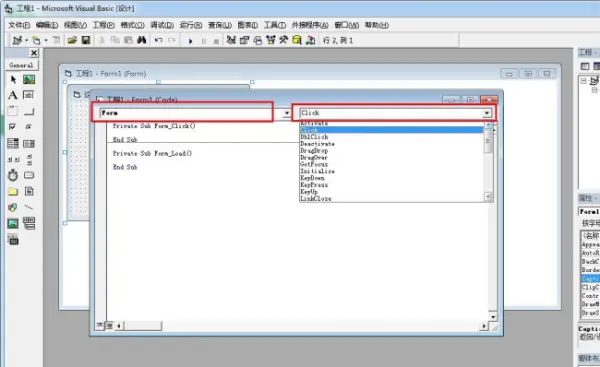Close the toolbox with its X button

click(34, 53)
